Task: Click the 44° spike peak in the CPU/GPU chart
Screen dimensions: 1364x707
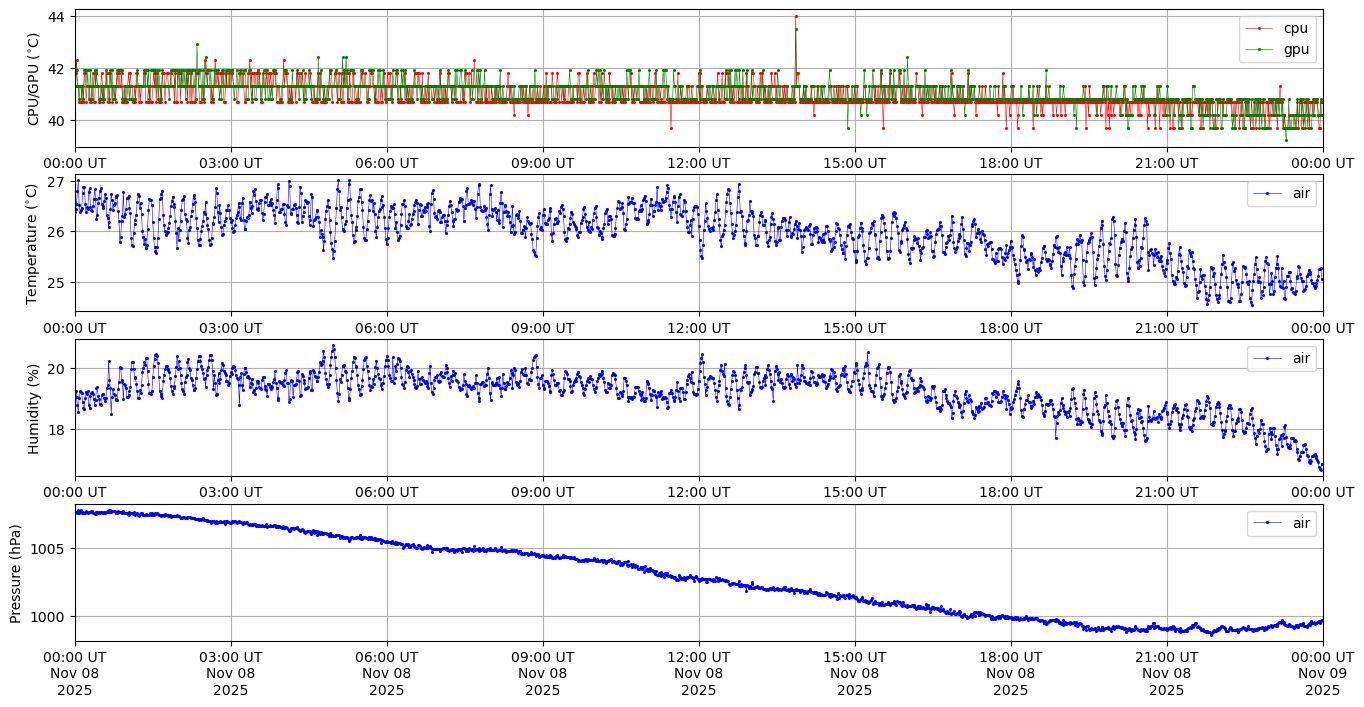Action: 796,17
